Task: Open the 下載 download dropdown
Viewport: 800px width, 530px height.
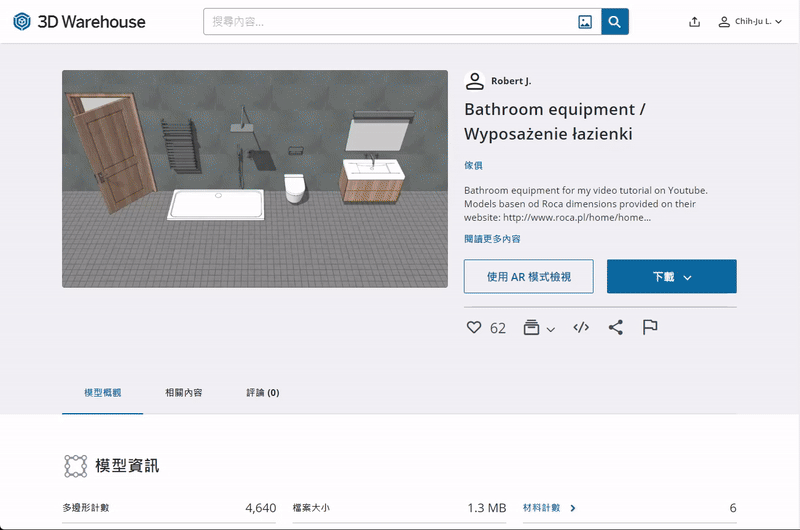Action: (x=671, y=276)
